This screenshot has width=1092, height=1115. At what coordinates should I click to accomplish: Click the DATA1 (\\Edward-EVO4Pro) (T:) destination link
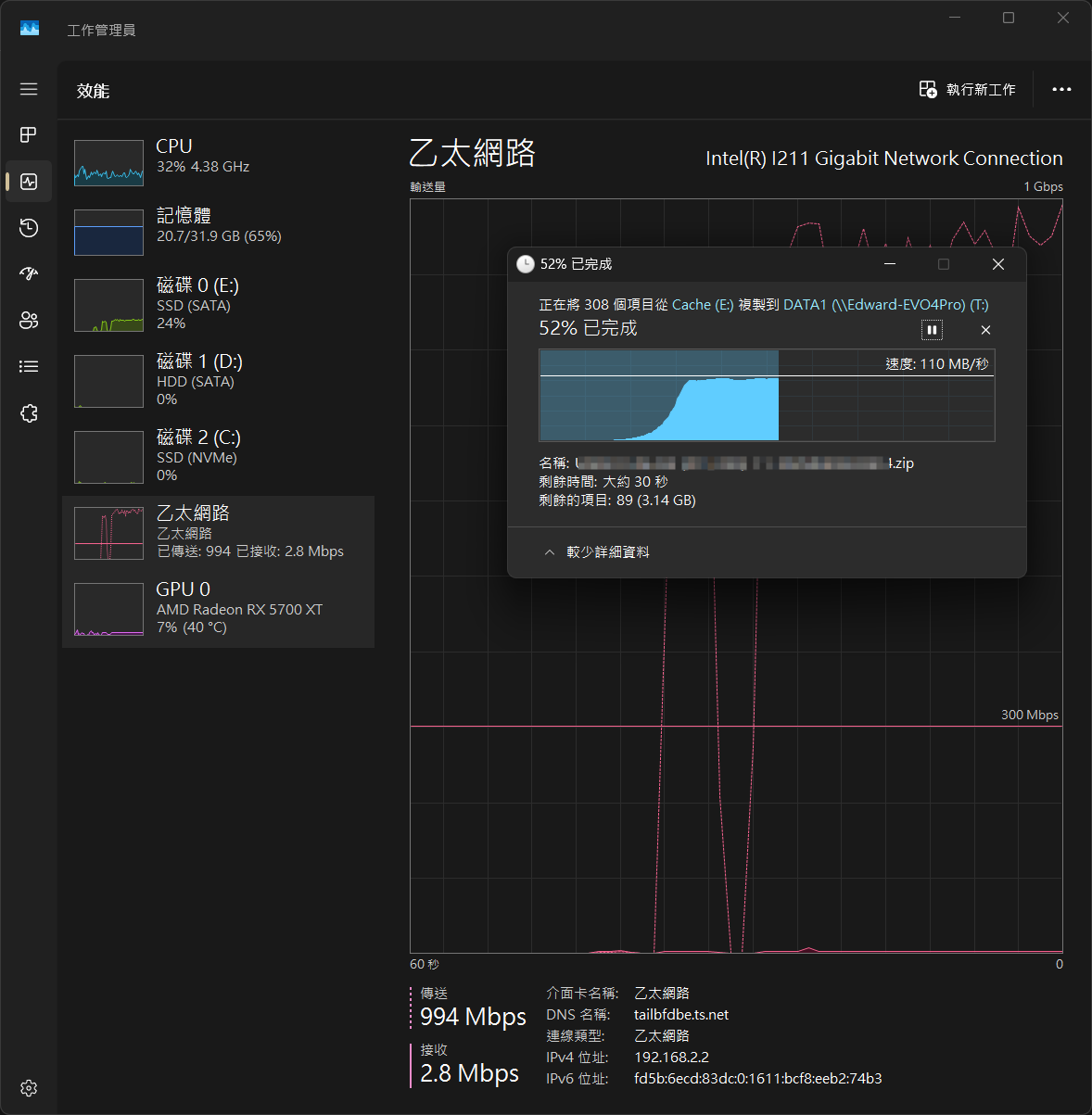886,304
